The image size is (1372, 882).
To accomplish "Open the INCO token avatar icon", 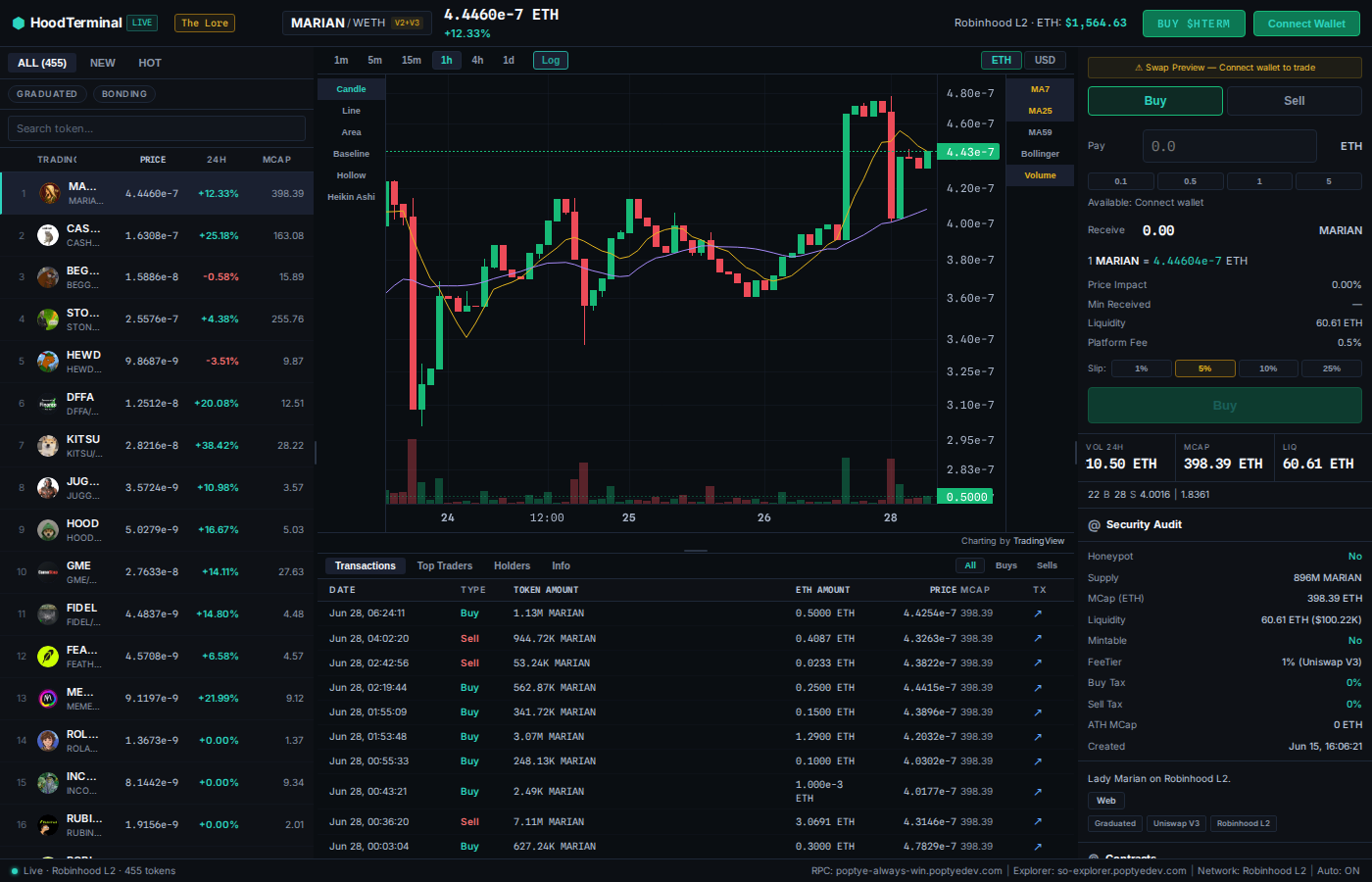I will tap(48, 783).
